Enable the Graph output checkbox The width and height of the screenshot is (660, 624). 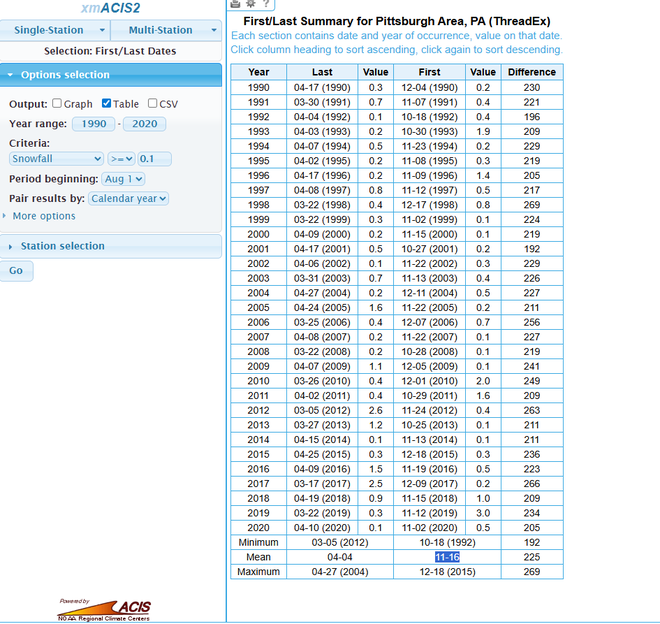point(57,104)
